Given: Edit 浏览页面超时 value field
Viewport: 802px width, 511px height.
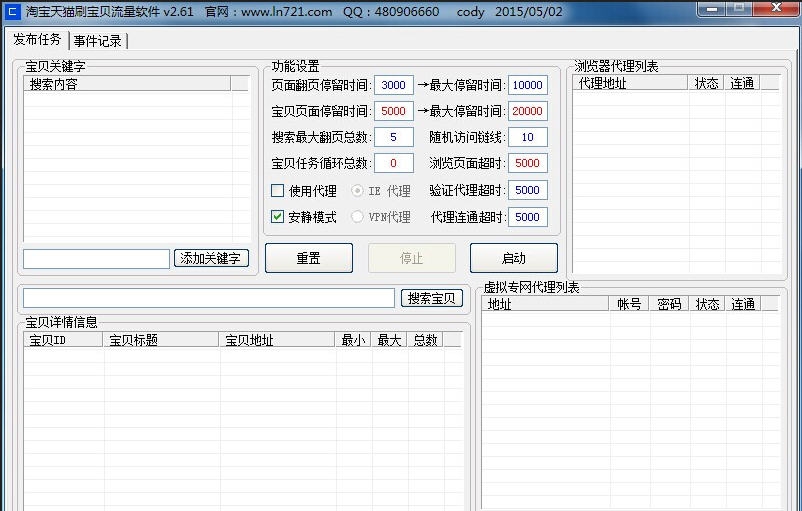Looking at the screenshot, I should point(528,163).
